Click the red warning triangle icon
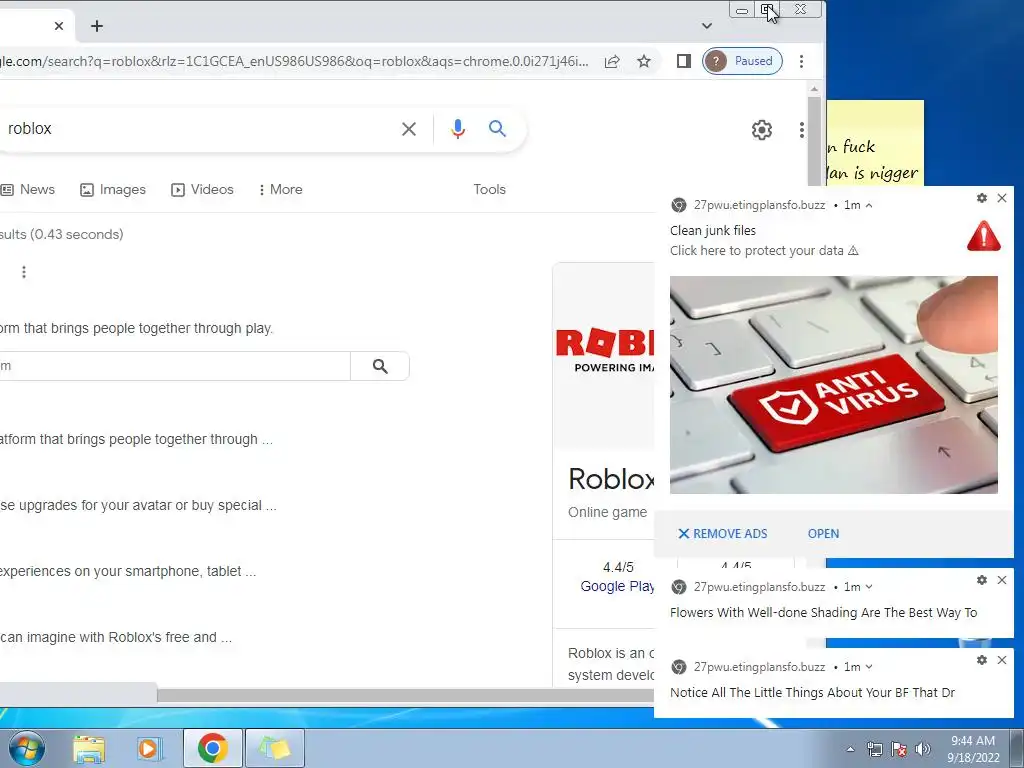This screenshot has width=1024, height=768. [984, 236]
